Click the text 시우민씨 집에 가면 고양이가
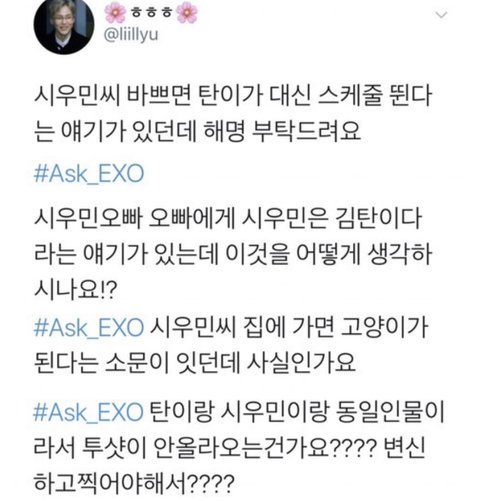The width and height of the screenshot is (480, 501). pyautogui.click(x=289, y=327)
